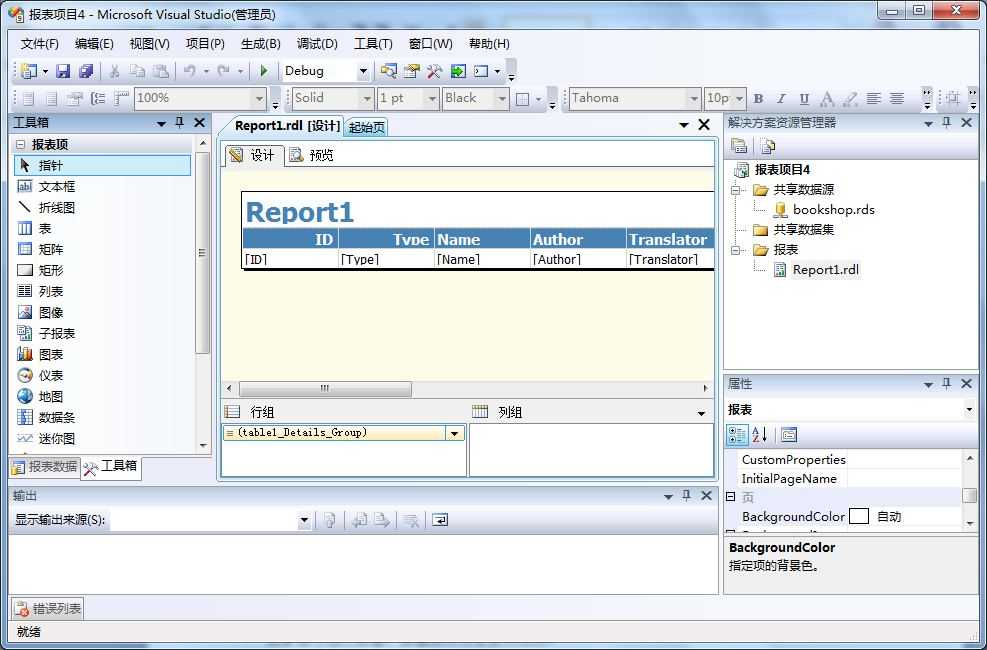Apply italic formatting with I icon

(x=781, y=98)
